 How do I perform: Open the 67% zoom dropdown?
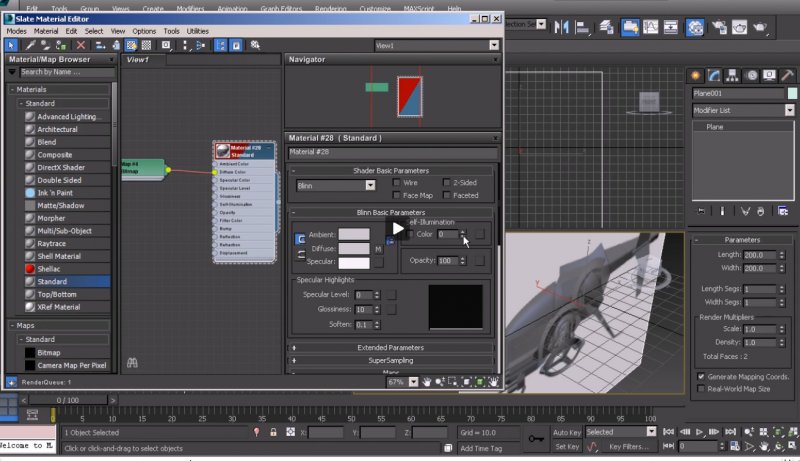[413, 381]
